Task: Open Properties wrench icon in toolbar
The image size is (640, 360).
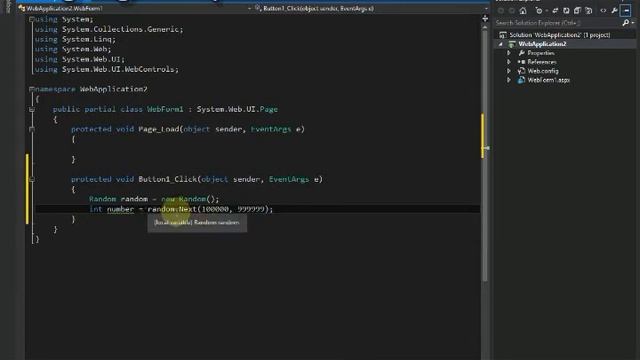Action: coord(614,11)
